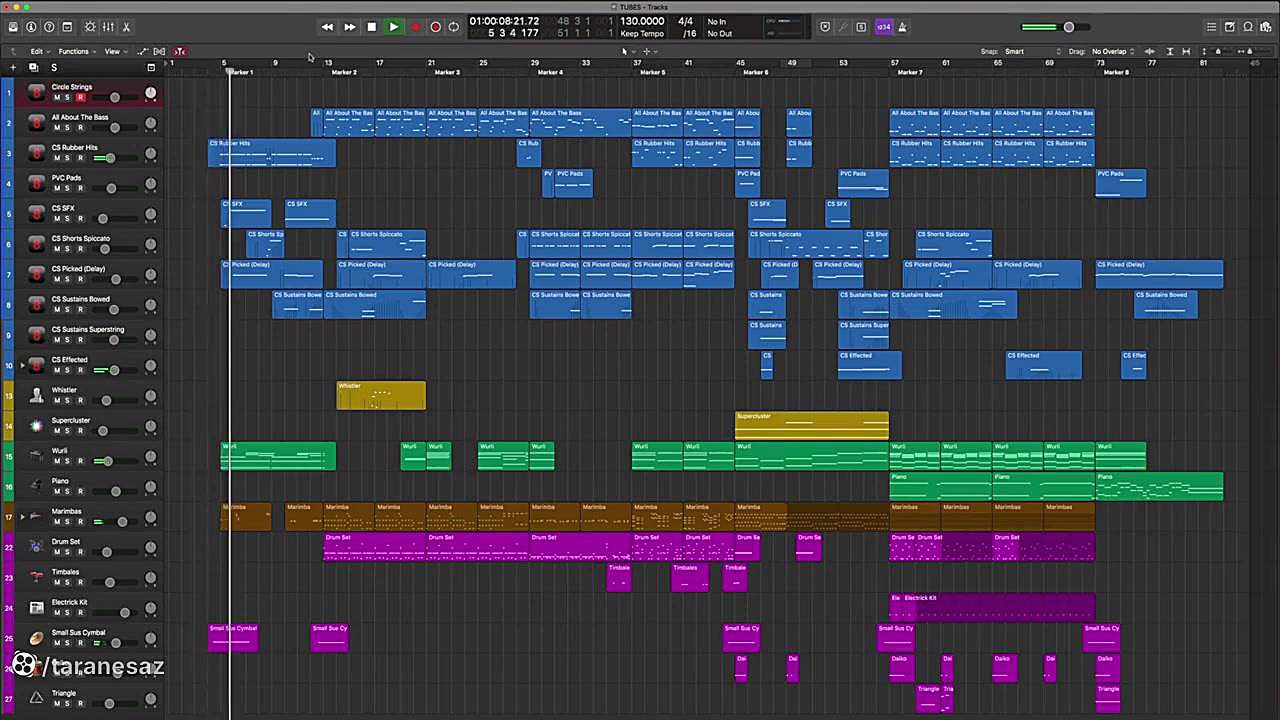This screenshot has height=720, width=1280.
Task: Mute the Piano track
Action: (56, 492)
